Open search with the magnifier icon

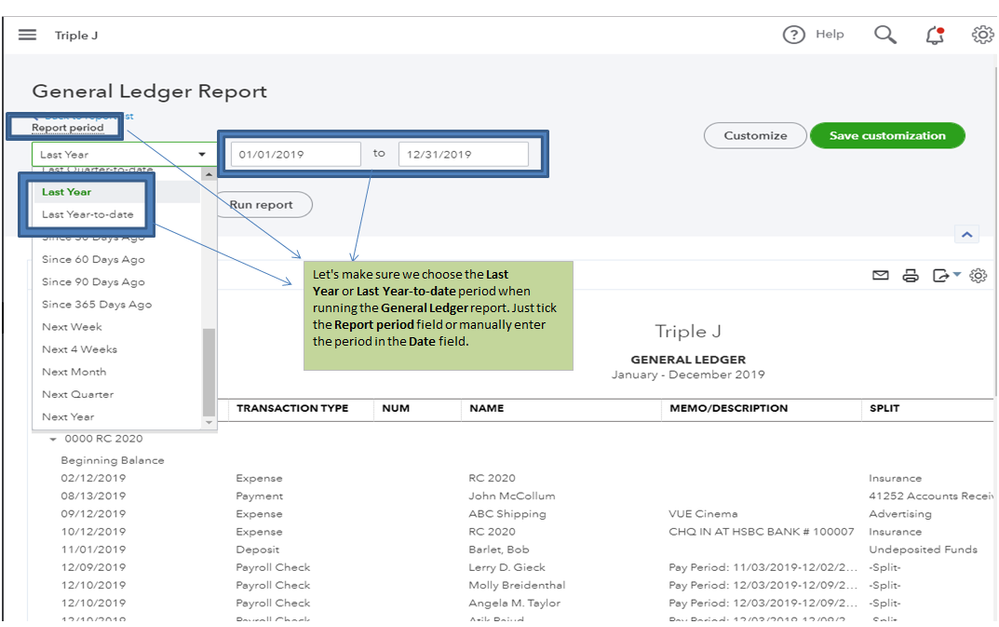[x=885, y=35]
